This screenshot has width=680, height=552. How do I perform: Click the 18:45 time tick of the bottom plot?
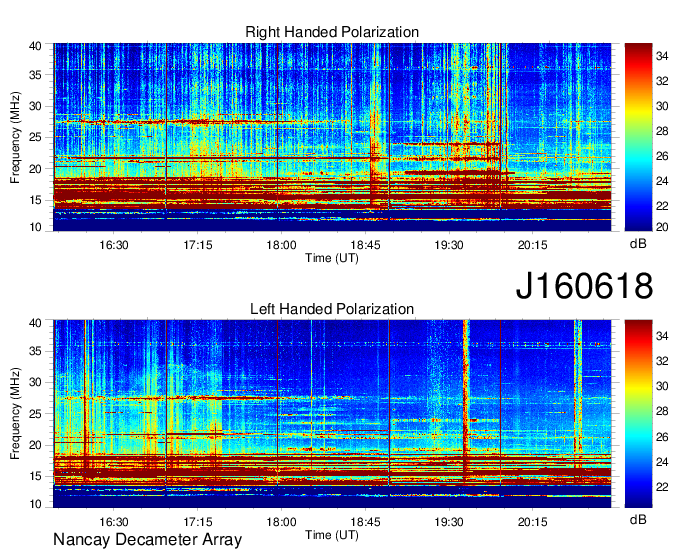tap(365, 521)
